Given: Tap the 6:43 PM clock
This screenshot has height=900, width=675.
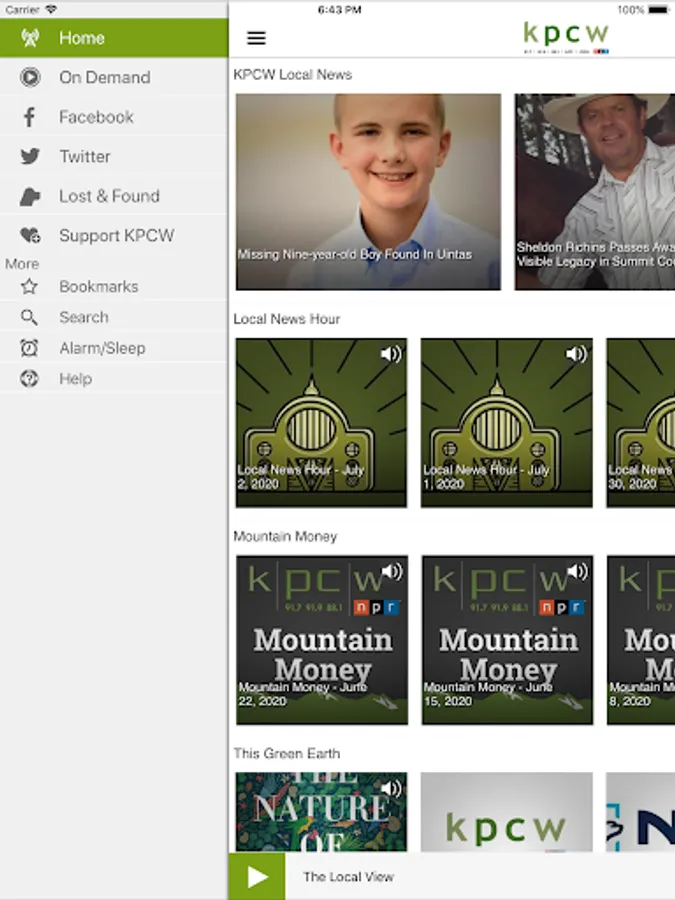Looking at the screenshot, I should click(339, 10).
